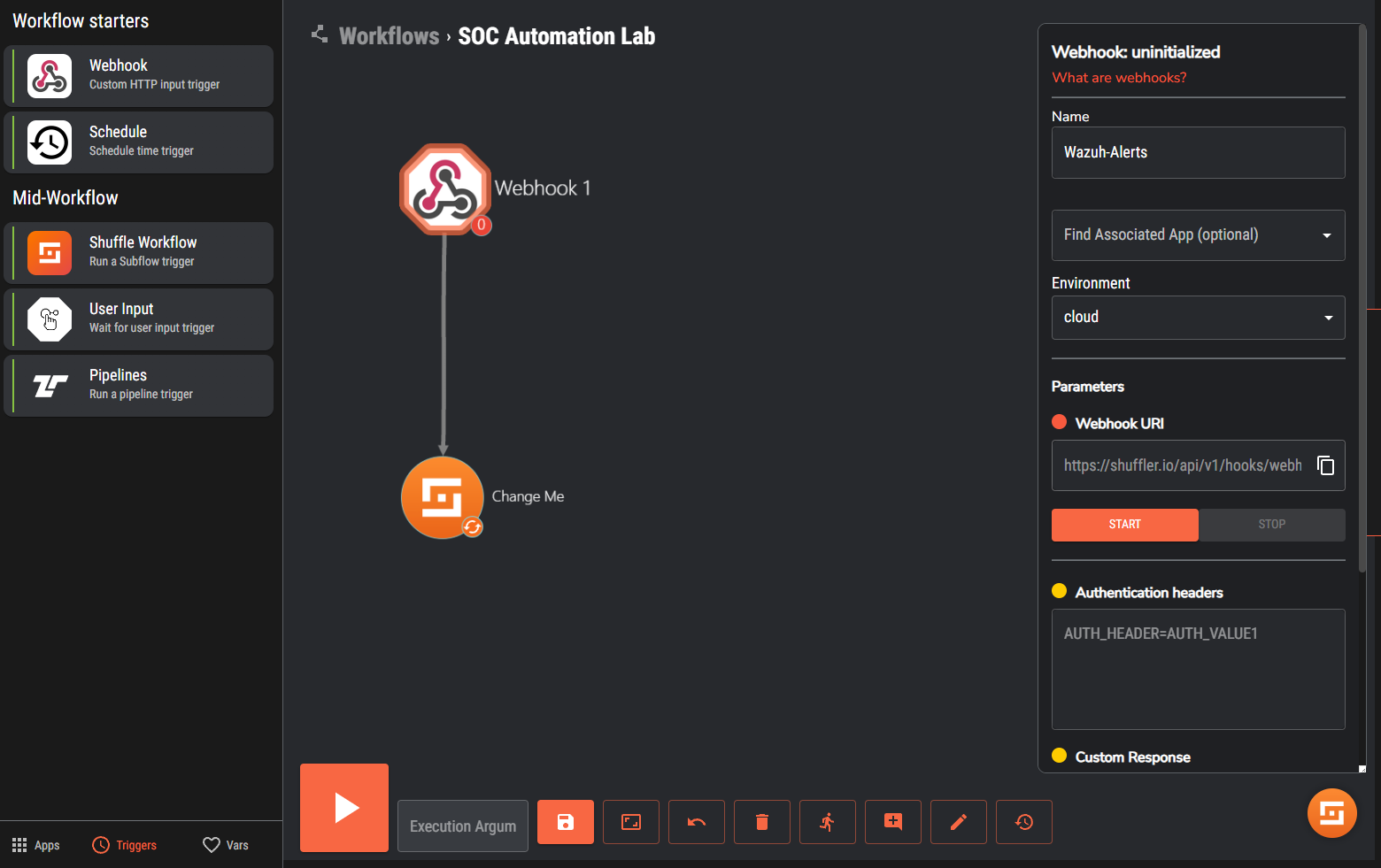Select the User Input trigger icon
1381x868 pixels.
[50, 319]
